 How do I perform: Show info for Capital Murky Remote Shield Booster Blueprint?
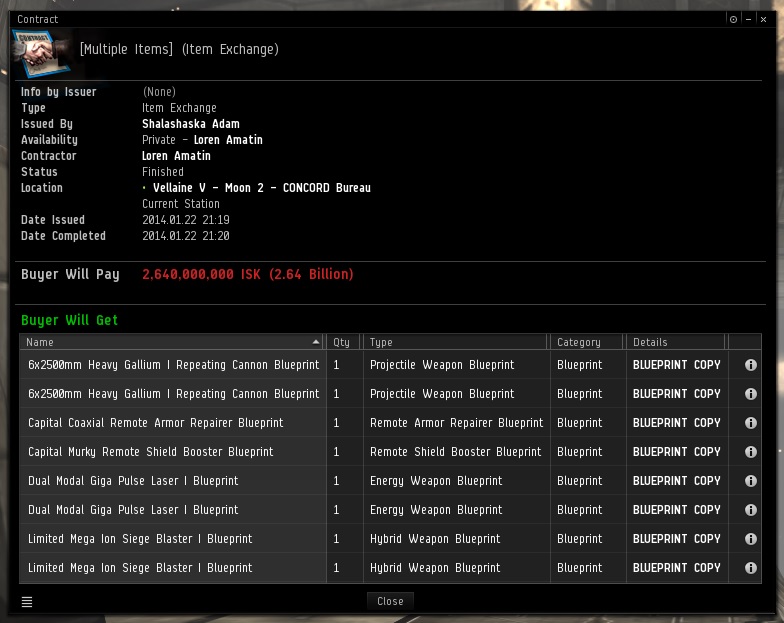[x=750, y=452]
